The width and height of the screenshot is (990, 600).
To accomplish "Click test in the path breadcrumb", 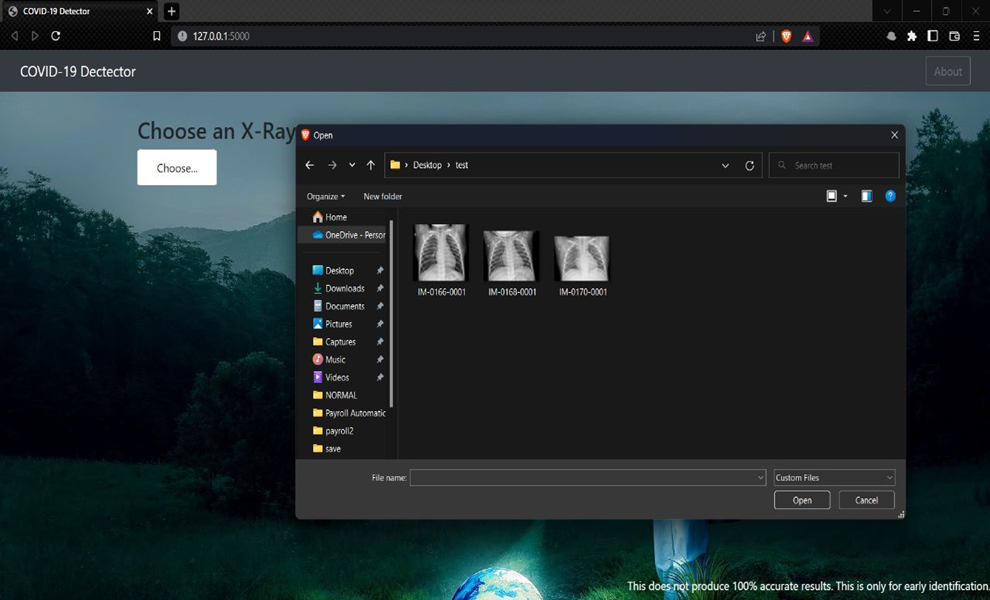I will pyautogui.click(x=462, y=165).
